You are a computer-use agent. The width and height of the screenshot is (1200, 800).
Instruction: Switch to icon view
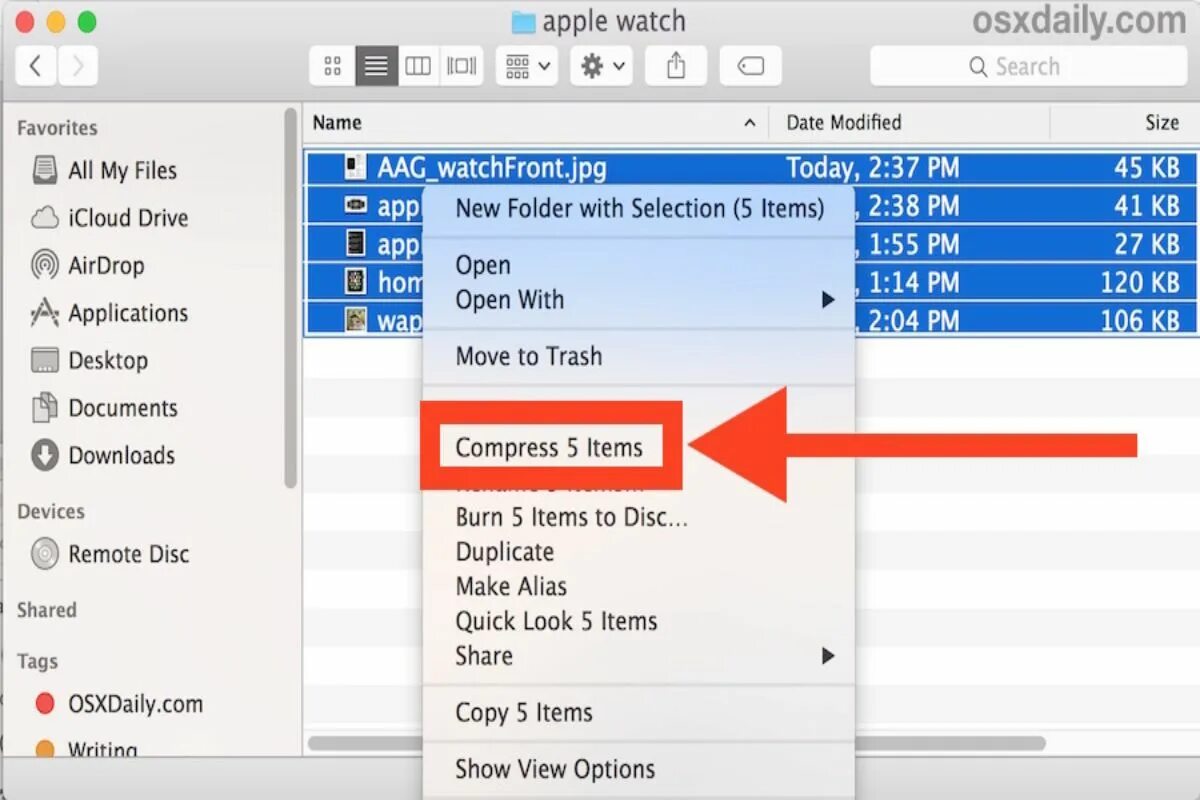pos(333,66)
